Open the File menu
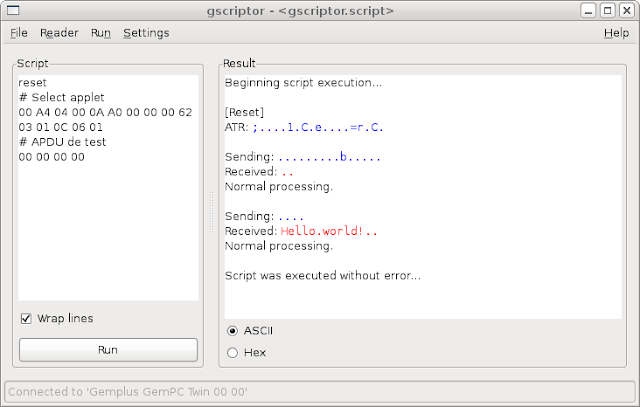The image size is (640, 407). click(x=19, y=33)
